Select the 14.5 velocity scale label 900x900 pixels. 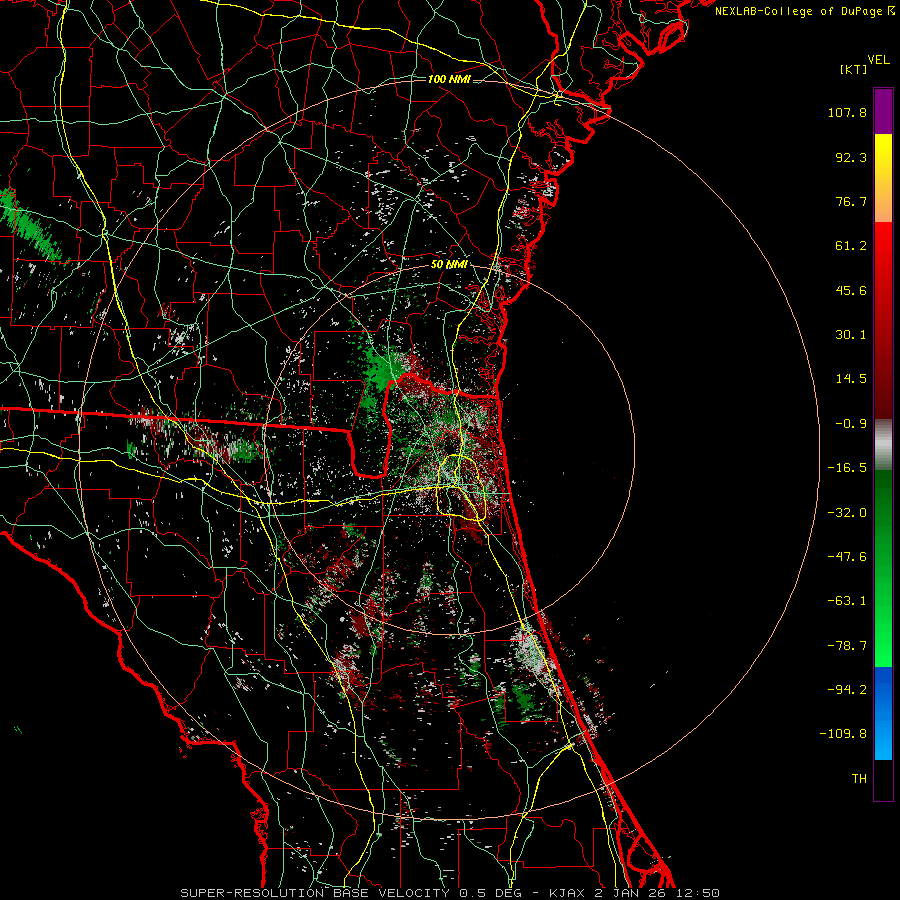tap(851, 379)
